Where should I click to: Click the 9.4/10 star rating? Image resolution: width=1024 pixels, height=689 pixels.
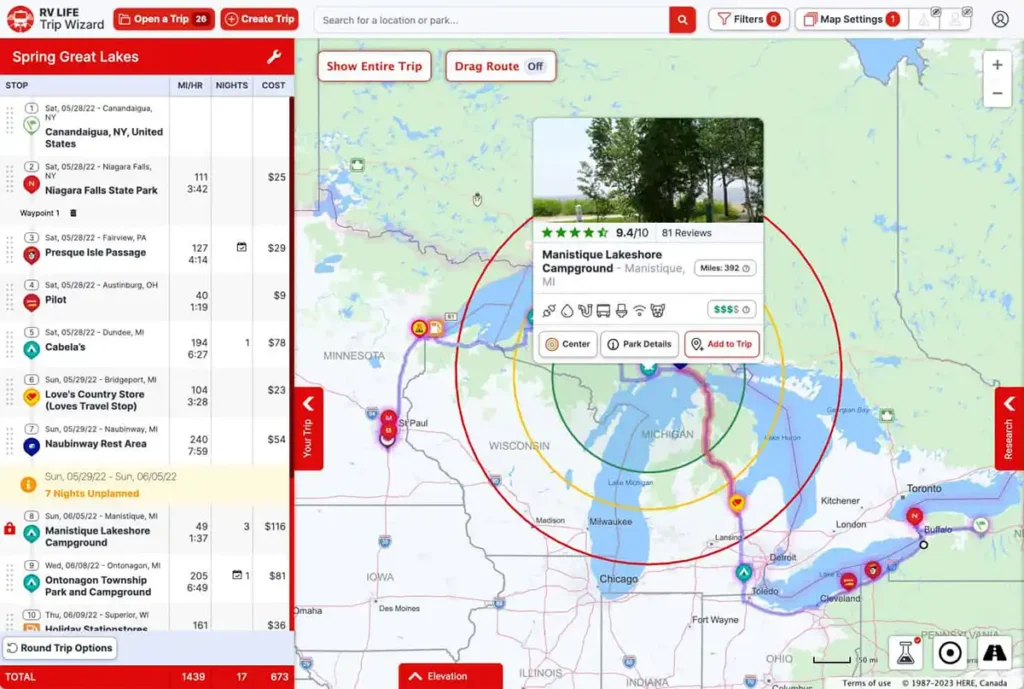[595, 233]
